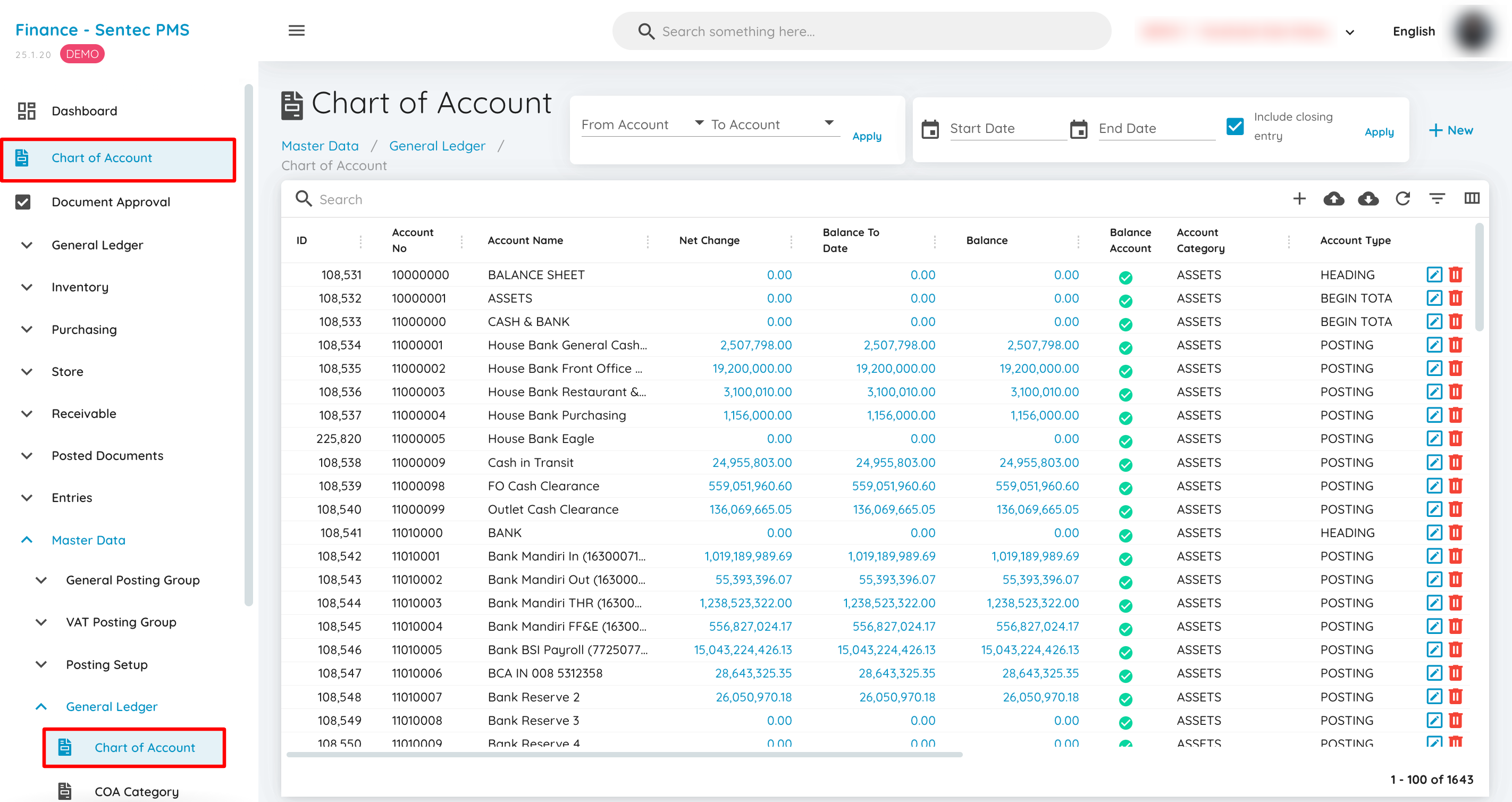Follow the Master Data breadcrumb link
The image size is (1512, 802).
tap(320, 146)
